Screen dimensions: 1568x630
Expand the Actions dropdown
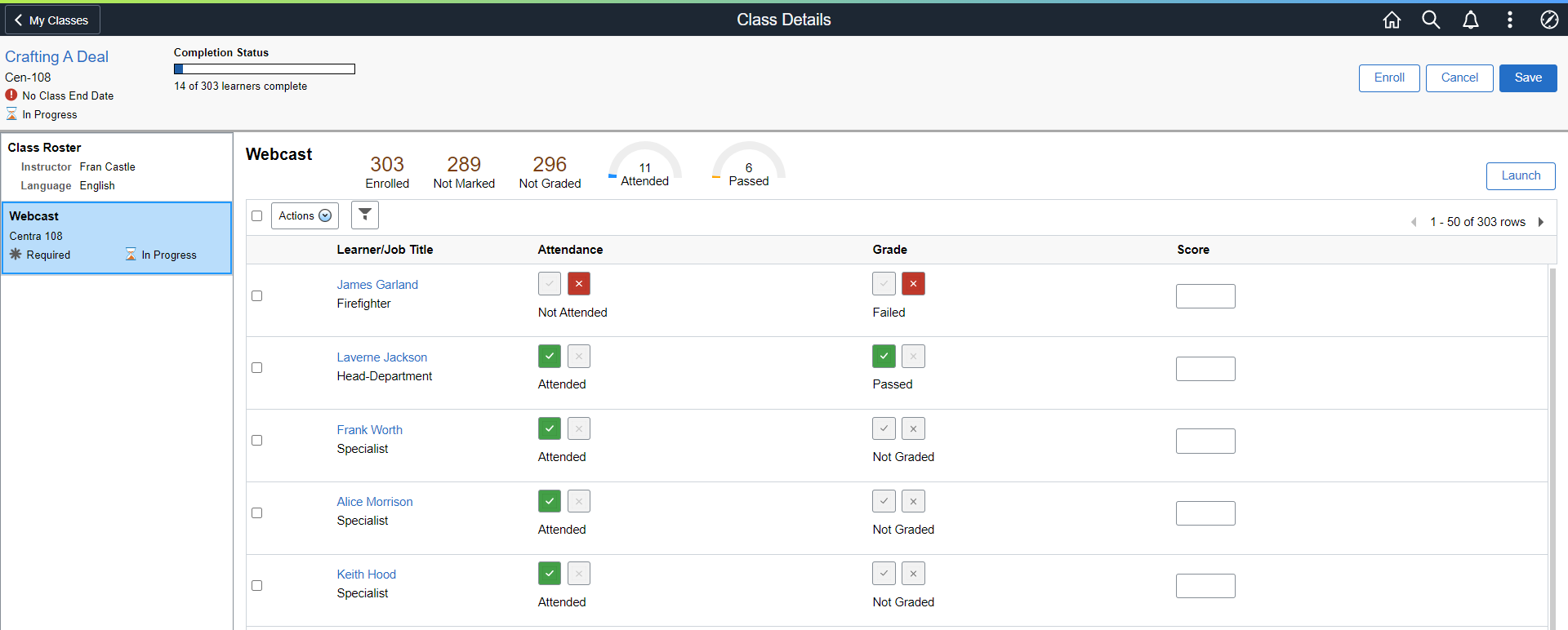tap(305, 215)
